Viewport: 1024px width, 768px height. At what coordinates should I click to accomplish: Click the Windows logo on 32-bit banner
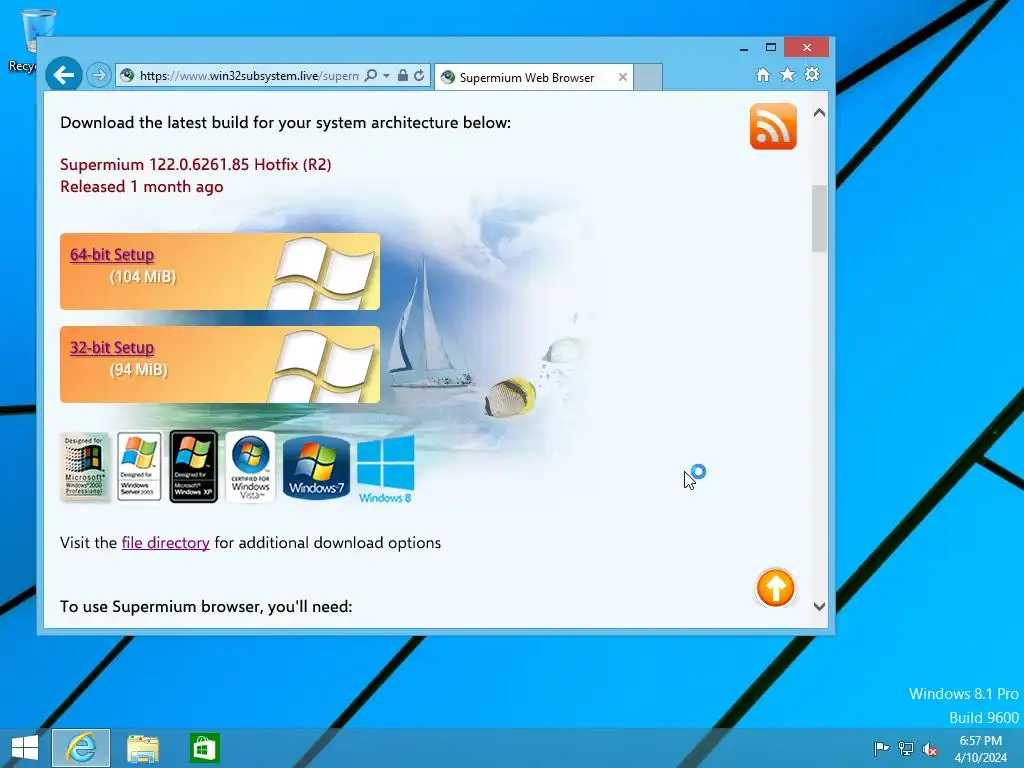tap(323, 366)
